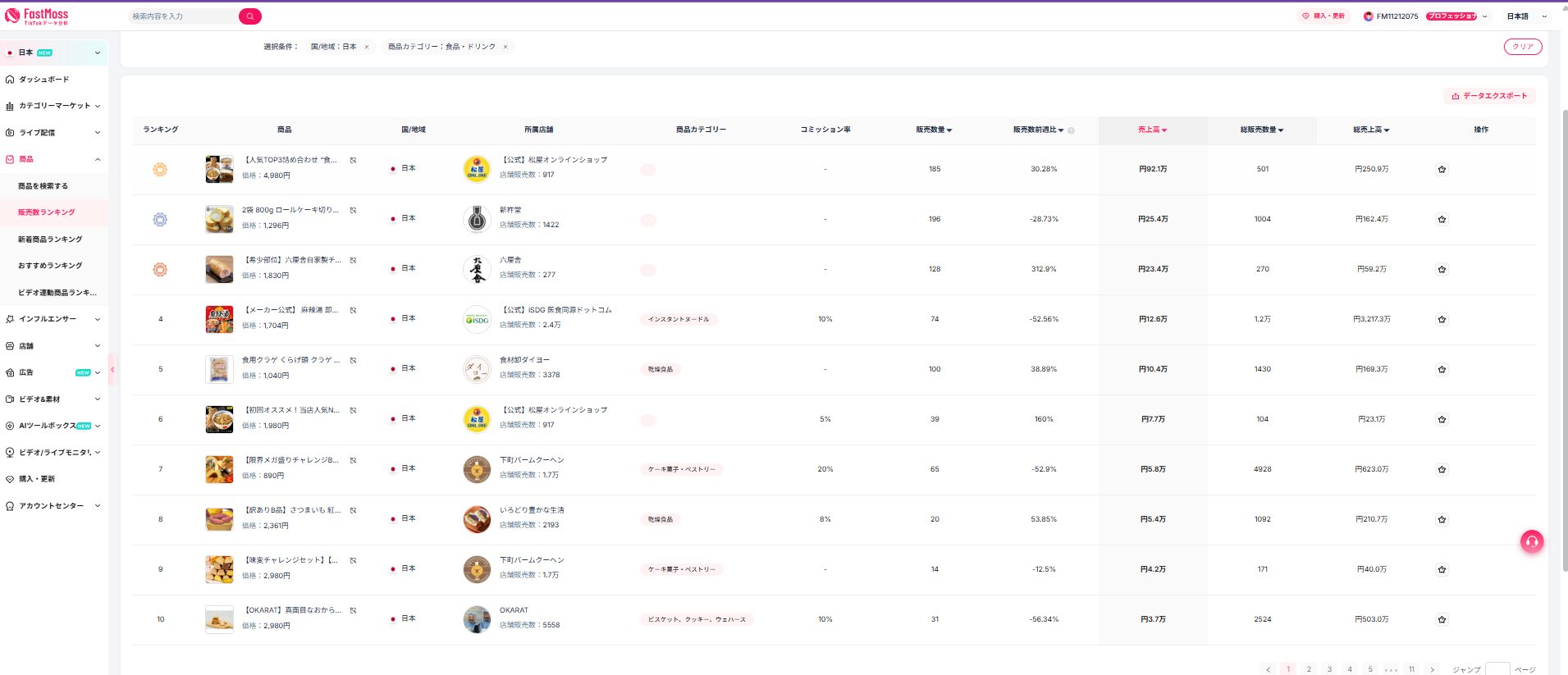Screen dimensions: 1568x675
Task: Click icon beside 2袋 800g ロールケーキ title
Action: point(353,211)
